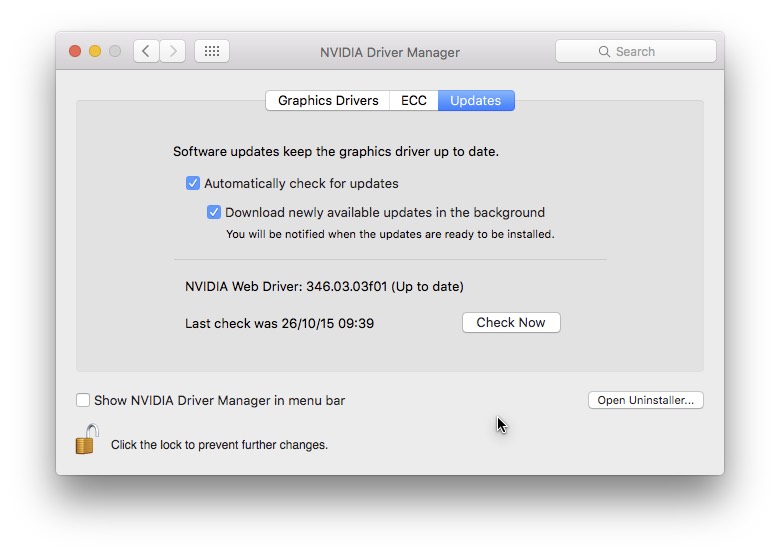Viewport: 780px width, 555px height.
Task: Click the NVIDIA Web Driver version text
Action: [x=324, y=286]
